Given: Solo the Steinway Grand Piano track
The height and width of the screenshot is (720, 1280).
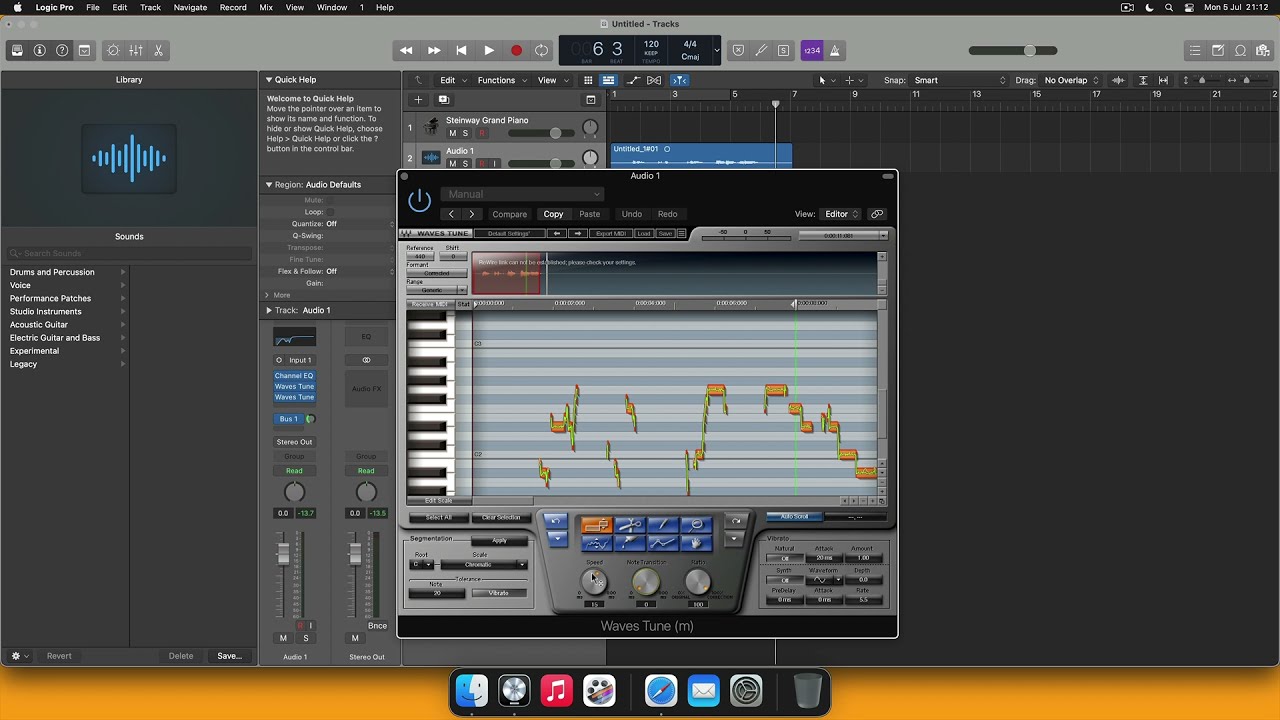Looking at the screenshot, I should (x=465, y=133).
